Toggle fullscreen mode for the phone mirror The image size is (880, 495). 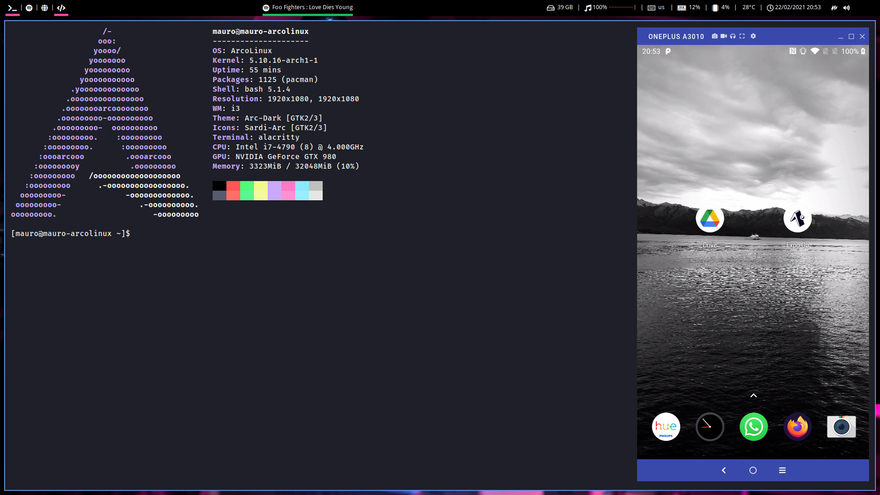742,36
